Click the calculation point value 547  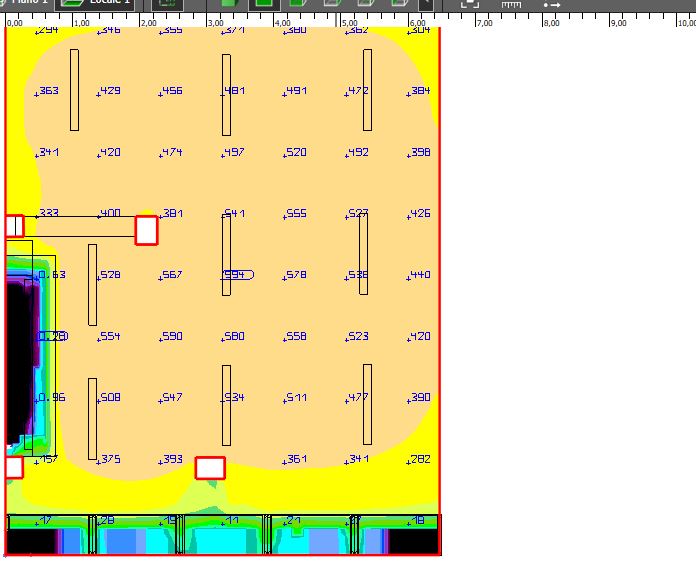172,397
